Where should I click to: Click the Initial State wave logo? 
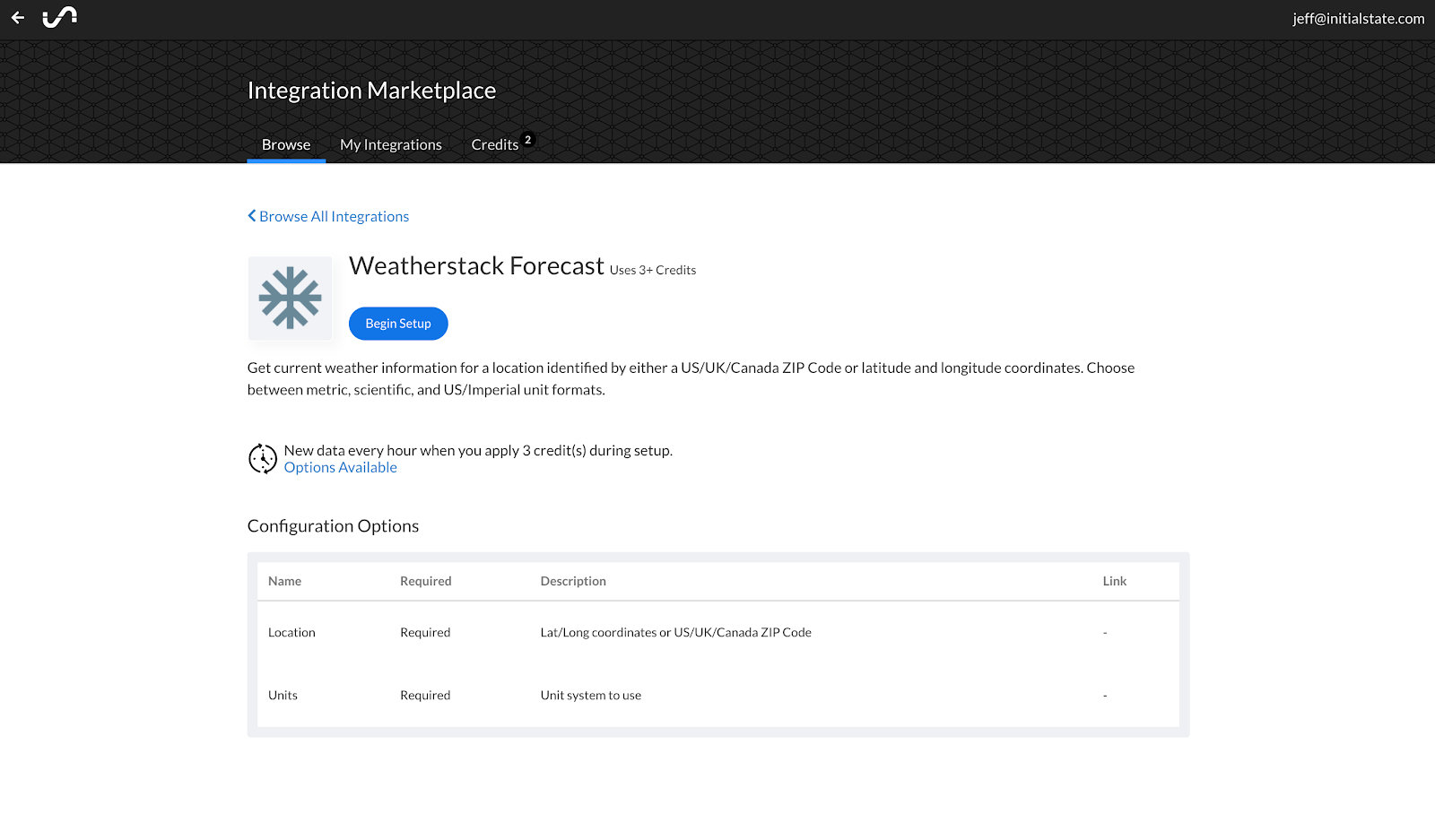click(x=60, y=17)
